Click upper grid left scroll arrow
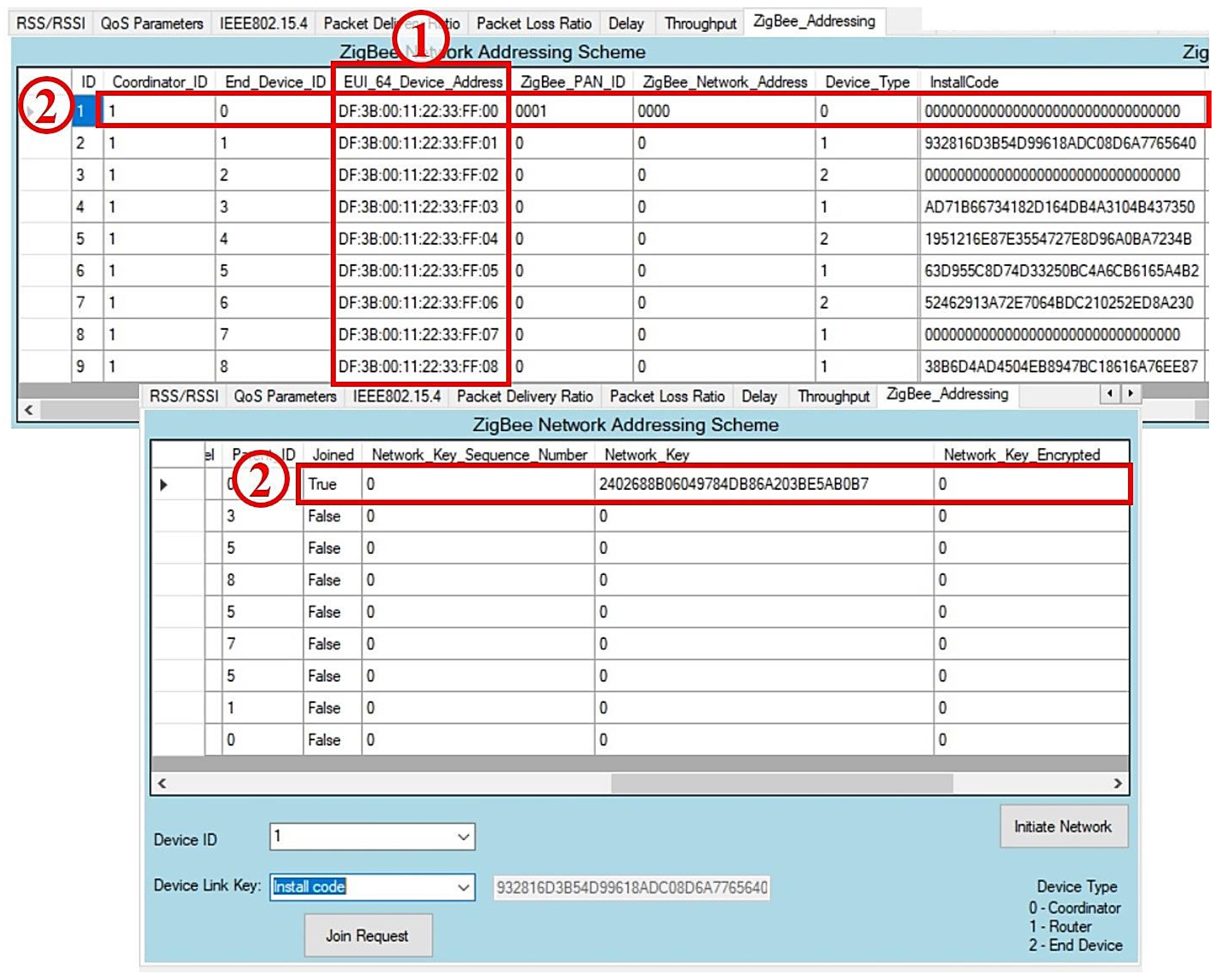 (29, 409)
